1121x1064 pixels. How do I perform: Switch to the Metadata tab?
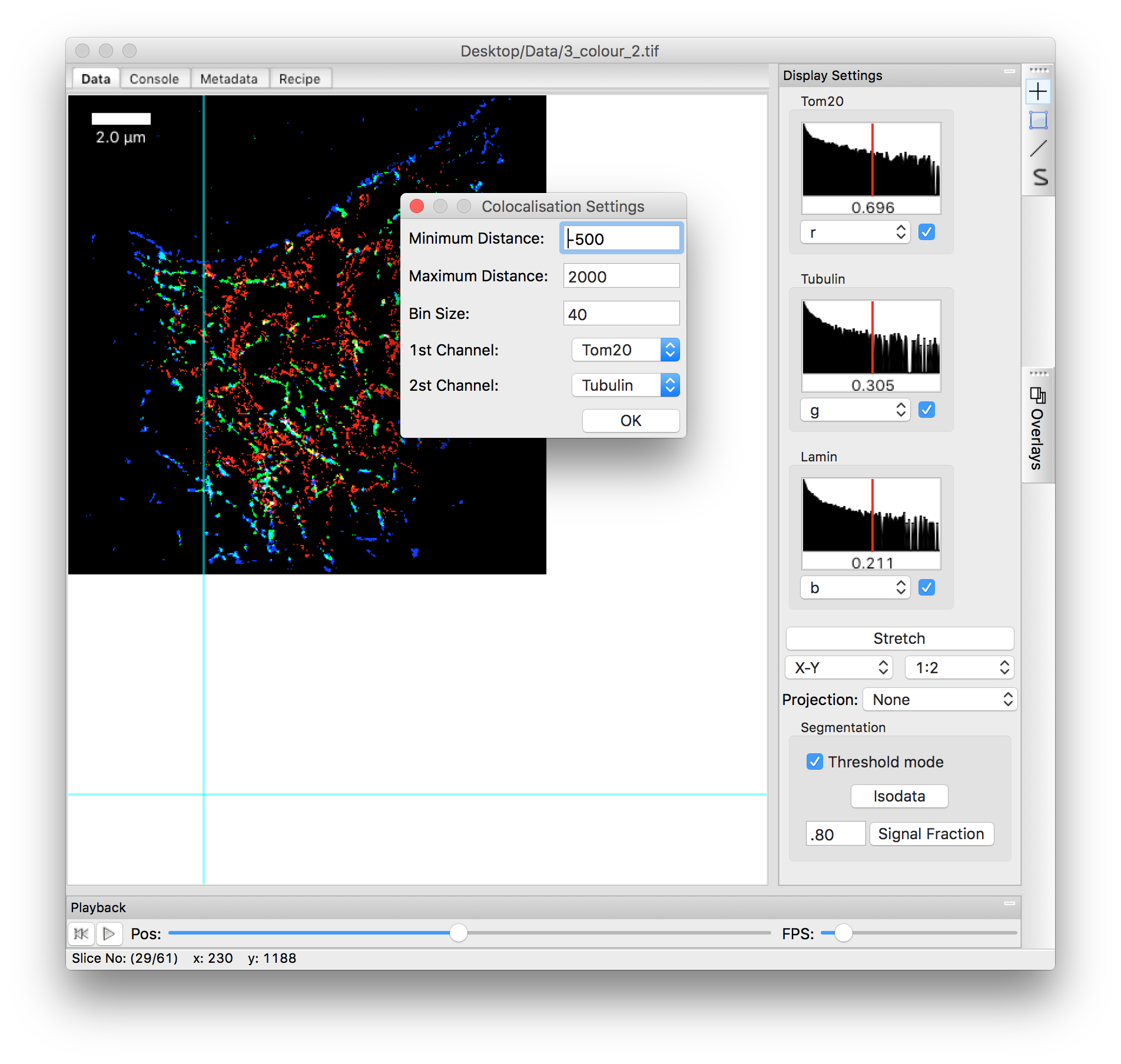[x=228, y=79]
